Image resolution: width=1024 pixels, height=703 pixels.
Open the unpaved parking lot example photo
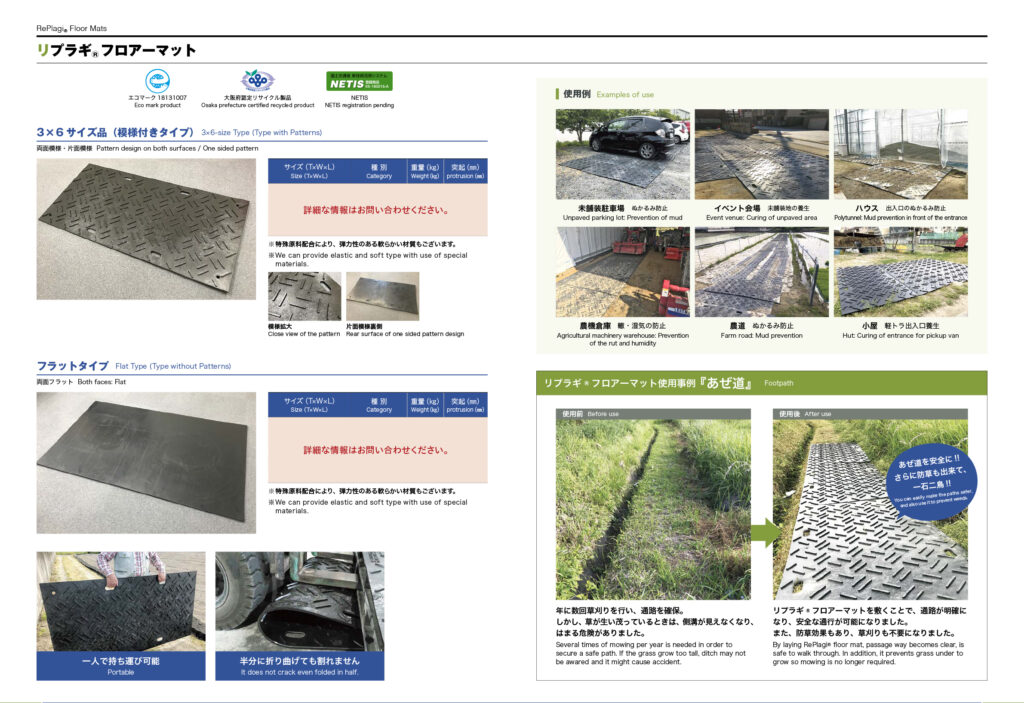(622, 154)
